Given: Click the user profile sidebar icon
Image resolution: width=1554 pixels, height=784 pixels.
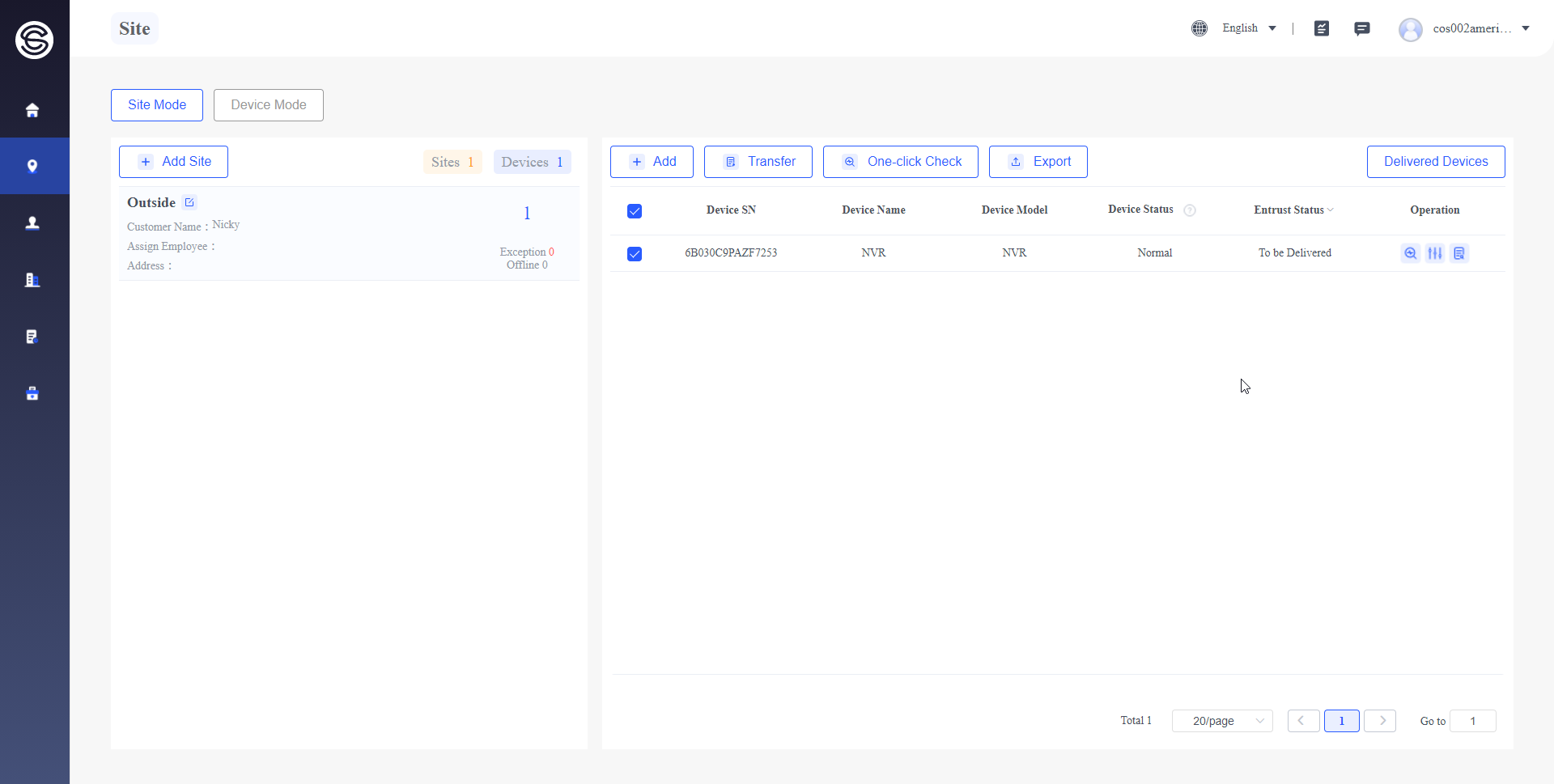Looking at the screenshot, I should coord(32,223).
